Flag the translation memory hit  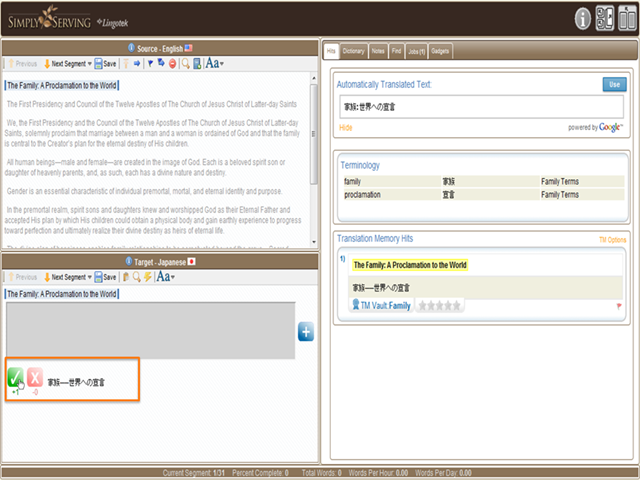[619, 306]
